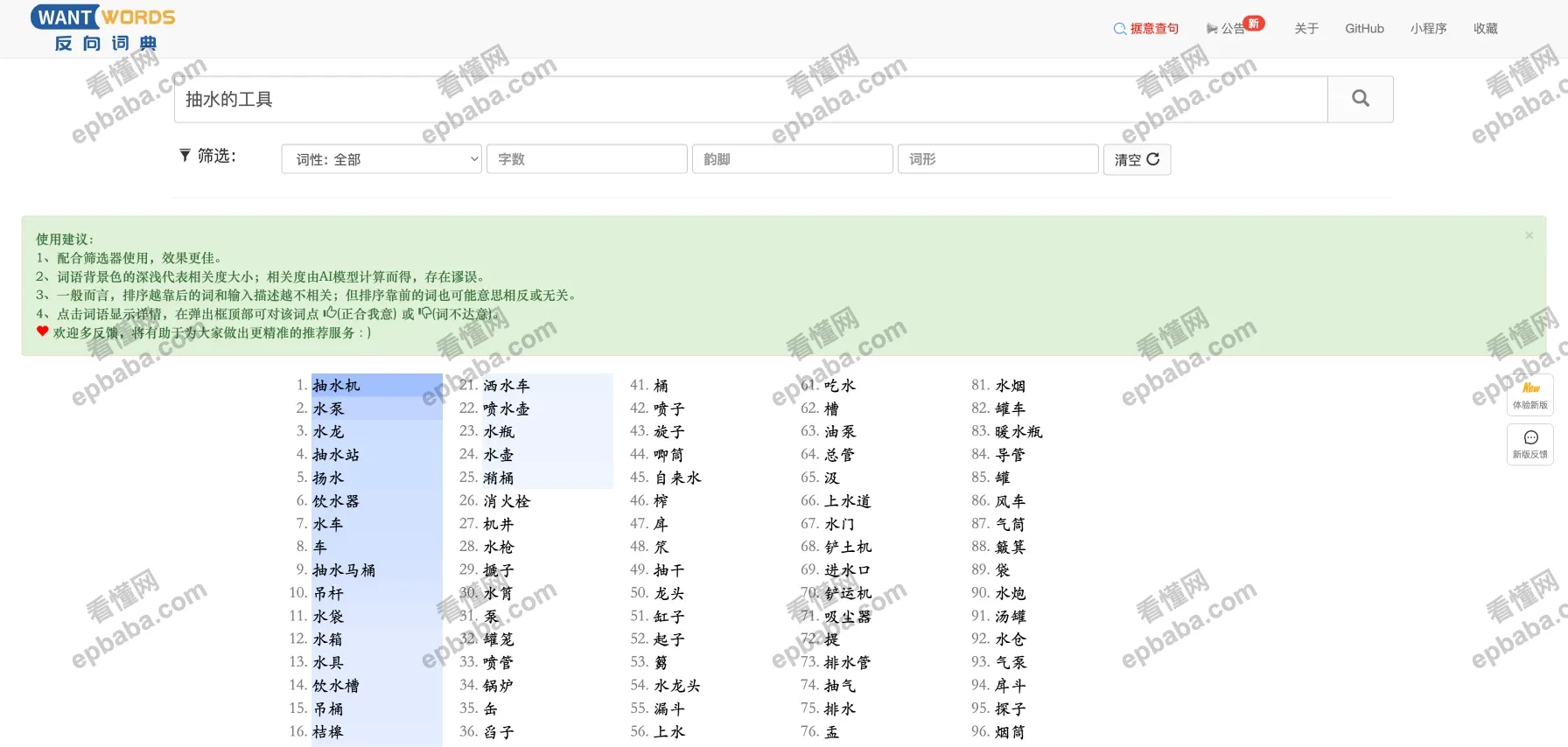Select result word 抽水马桶
Screen dimensions: 1568x747
[x=344, y=570]
